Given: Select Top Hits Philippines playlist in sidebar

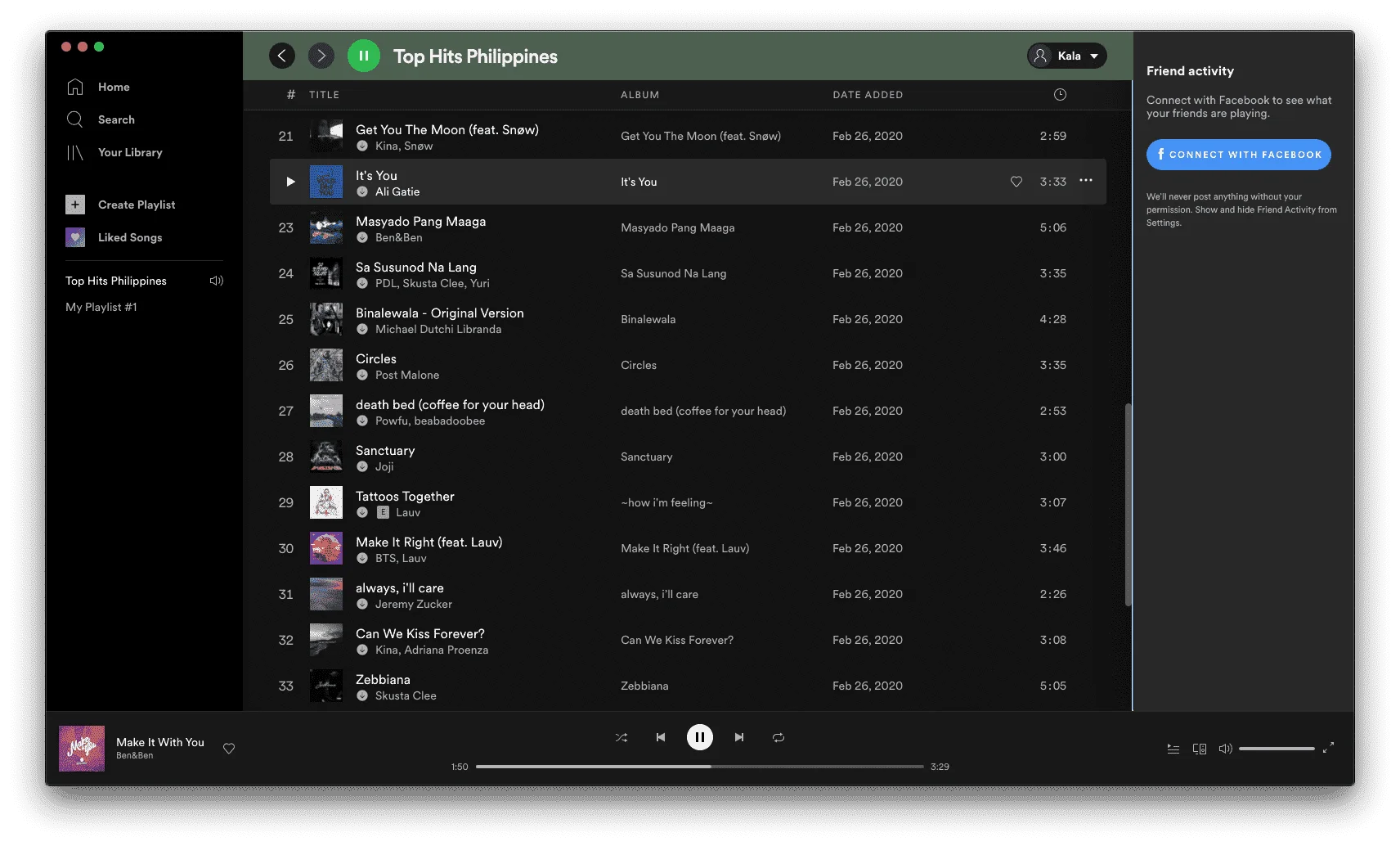Looking at the screenshot, I should click(x=116, y=281).
